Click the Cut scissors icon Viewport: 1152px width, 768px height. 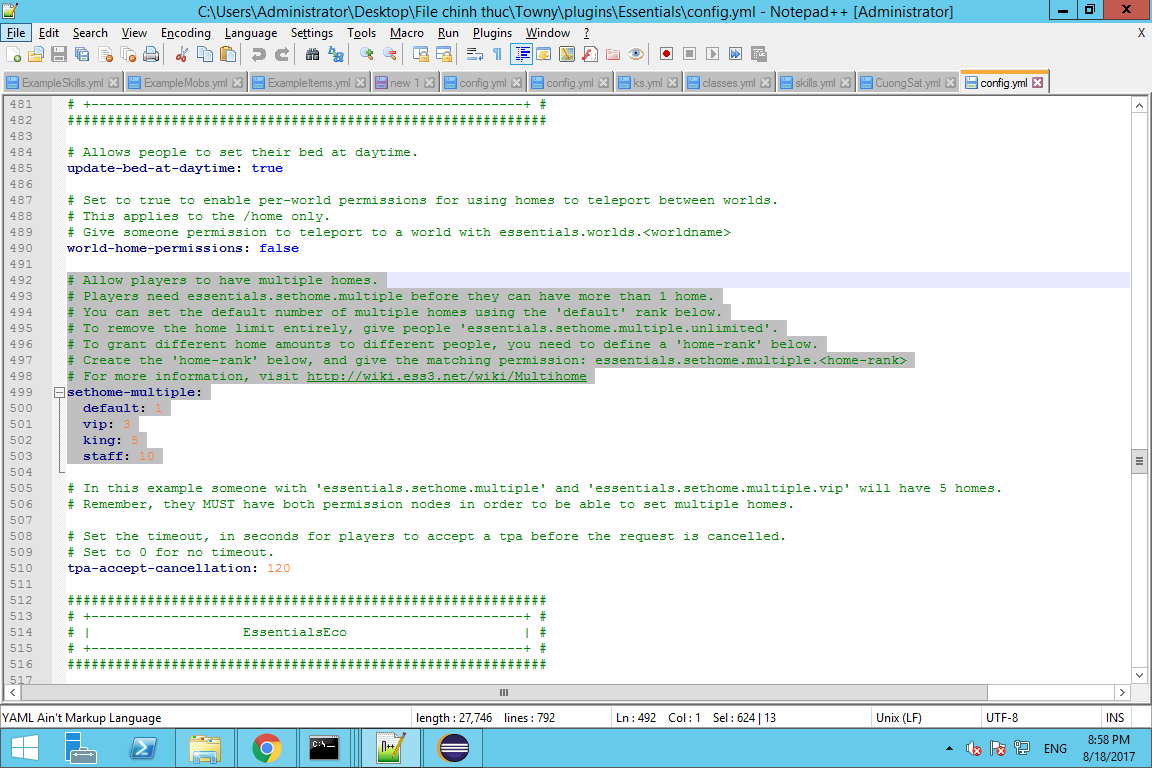point(181,54)
